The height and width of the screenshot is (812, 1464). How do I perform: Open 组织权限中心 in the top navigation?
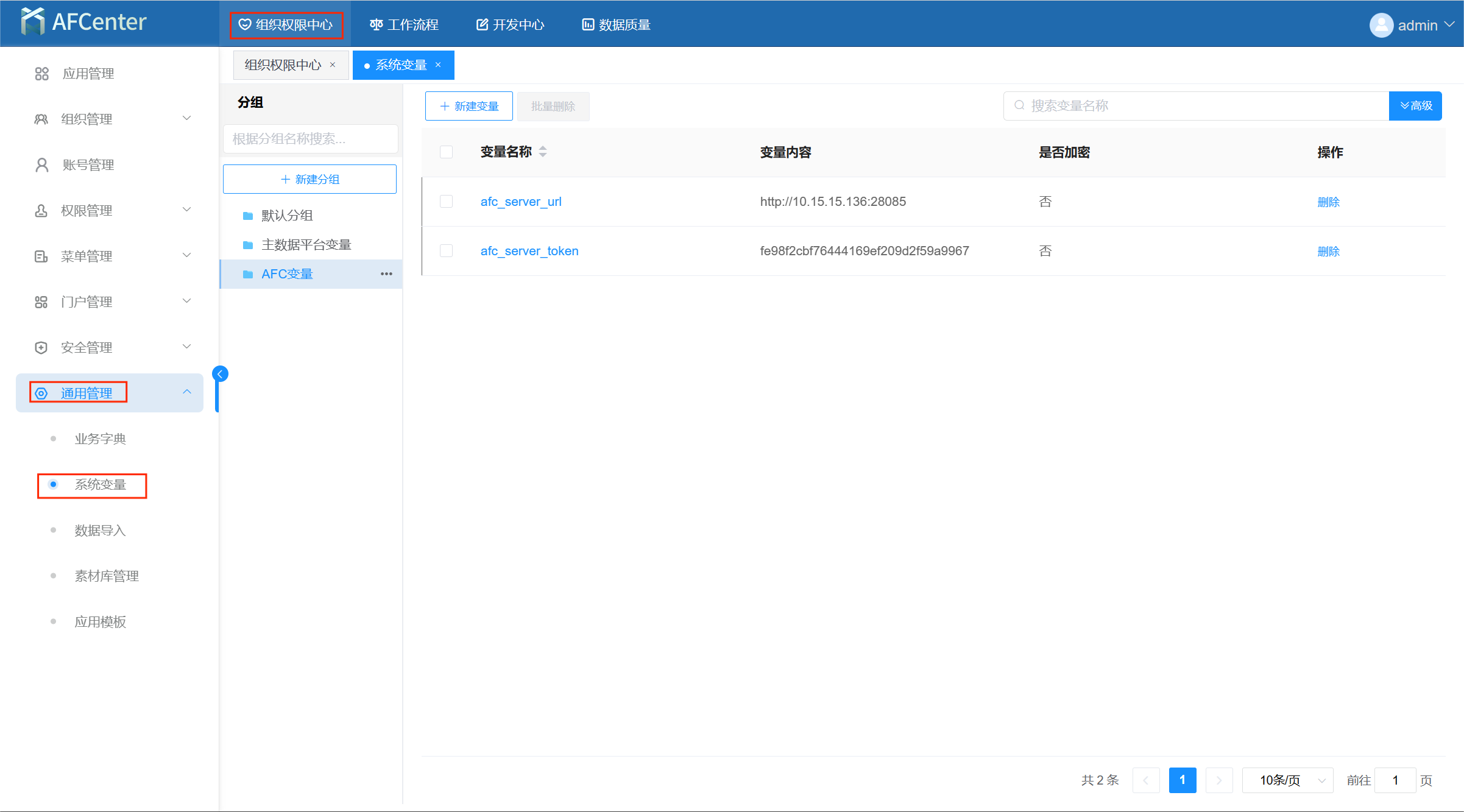click(x=286, y=25)
